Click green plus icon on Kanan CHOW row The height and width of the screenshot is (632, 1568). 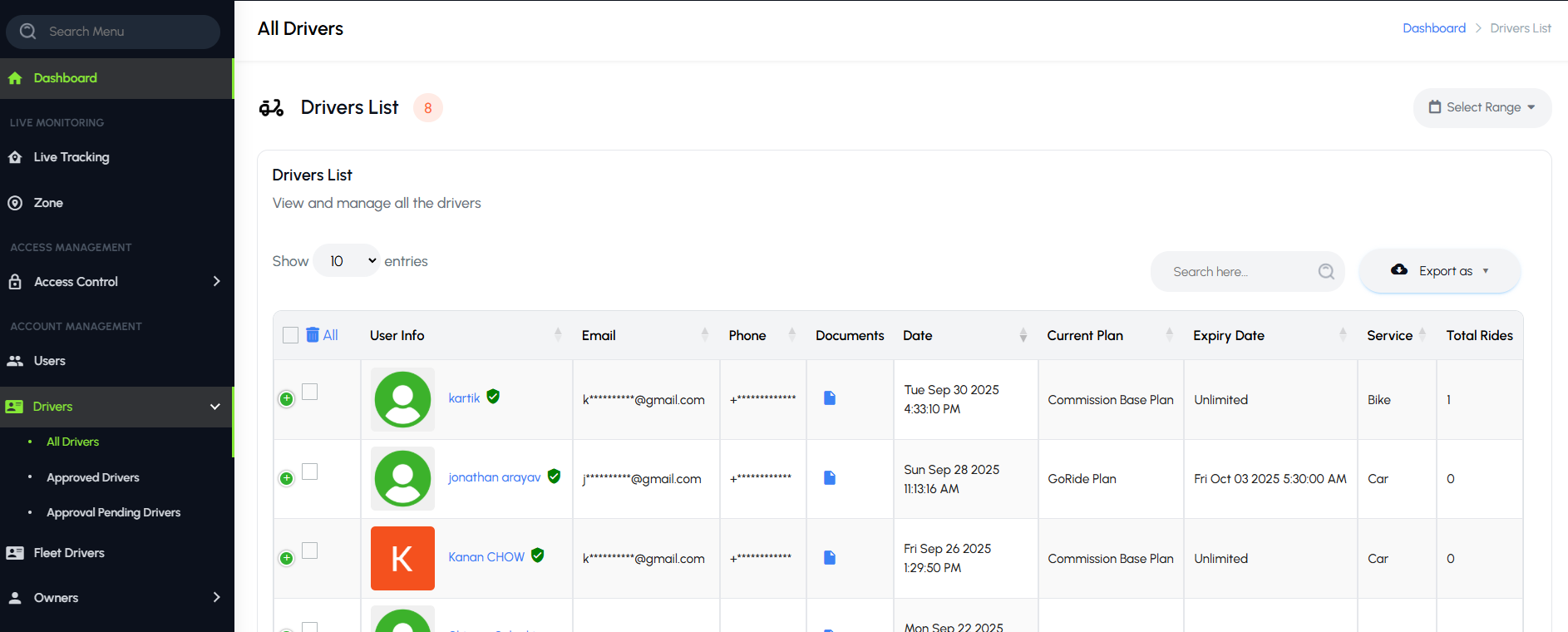pos(287,558)
